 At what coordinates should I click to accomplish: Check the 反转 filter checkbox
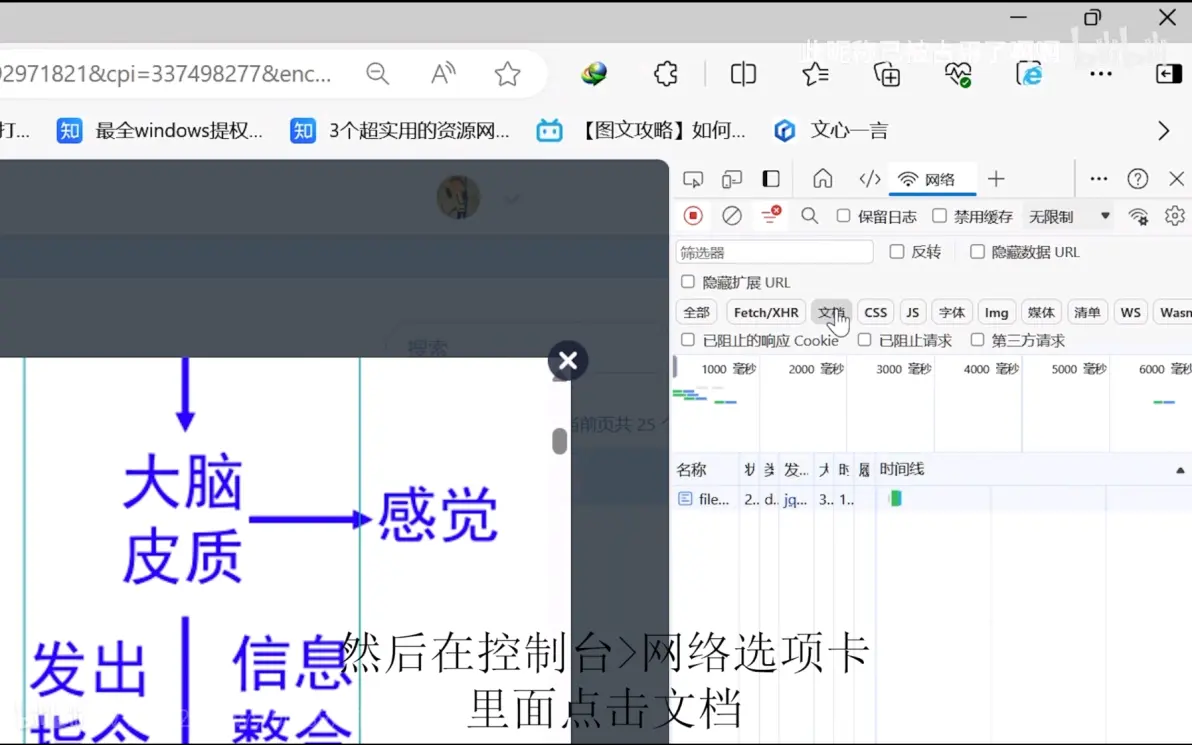coord(897,252)
